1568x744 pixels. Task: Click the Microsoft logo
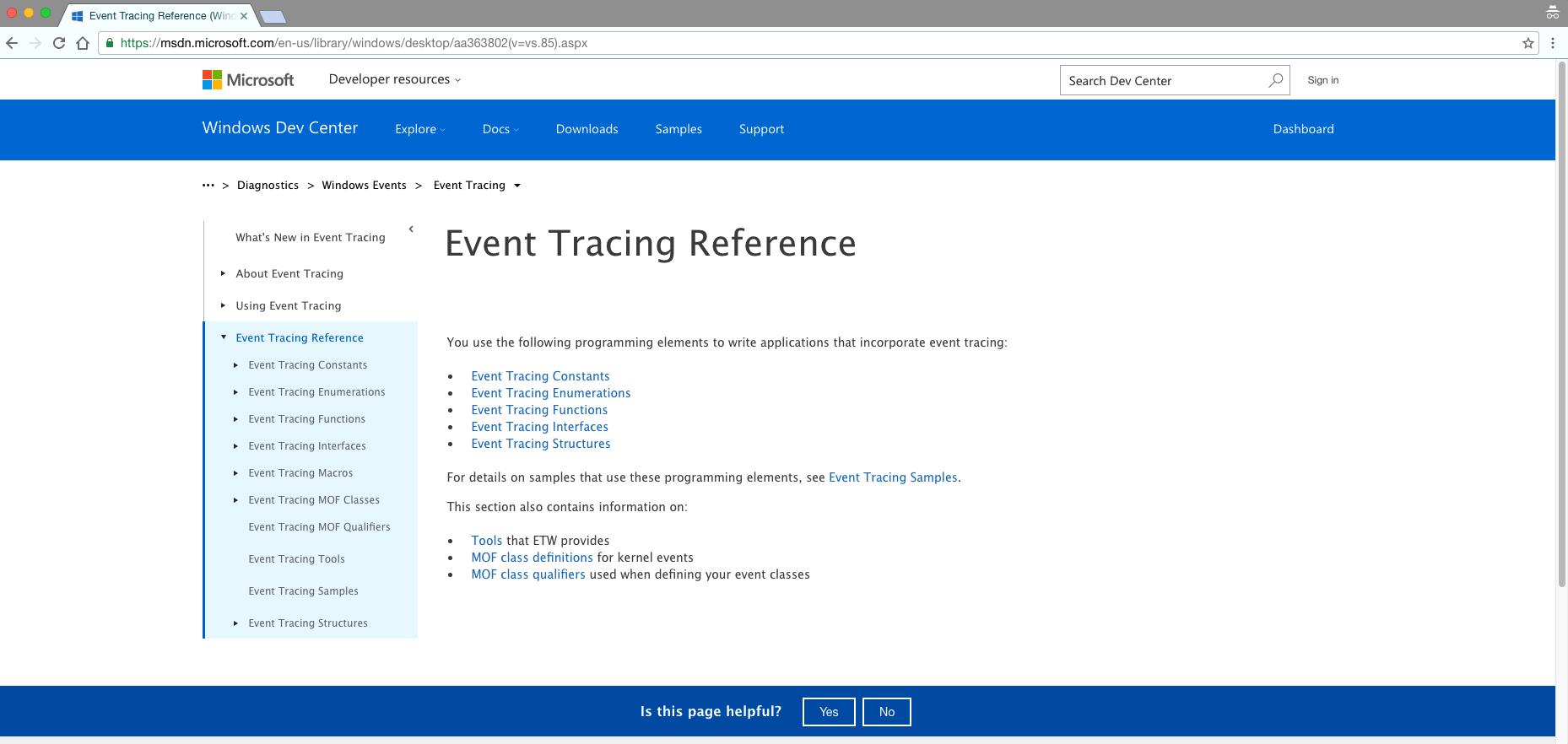tap(248, 80)
